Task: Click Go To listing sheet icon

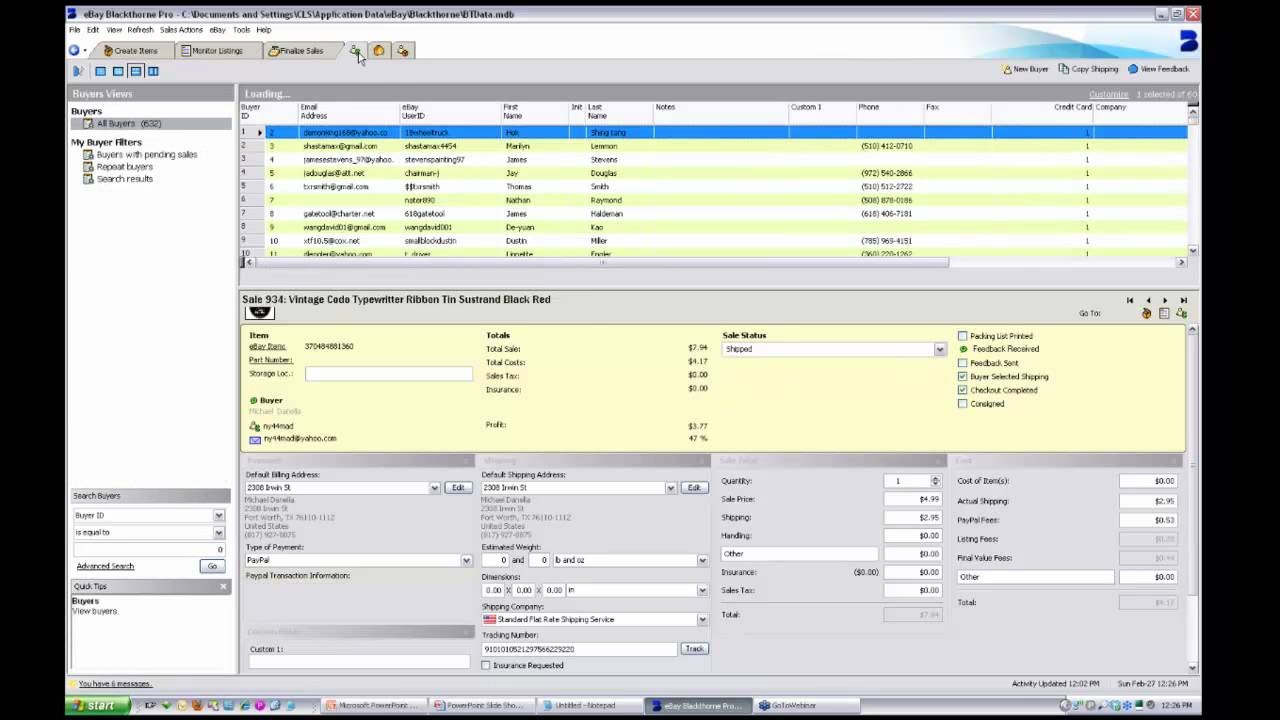Action: tap(1164, 313)
